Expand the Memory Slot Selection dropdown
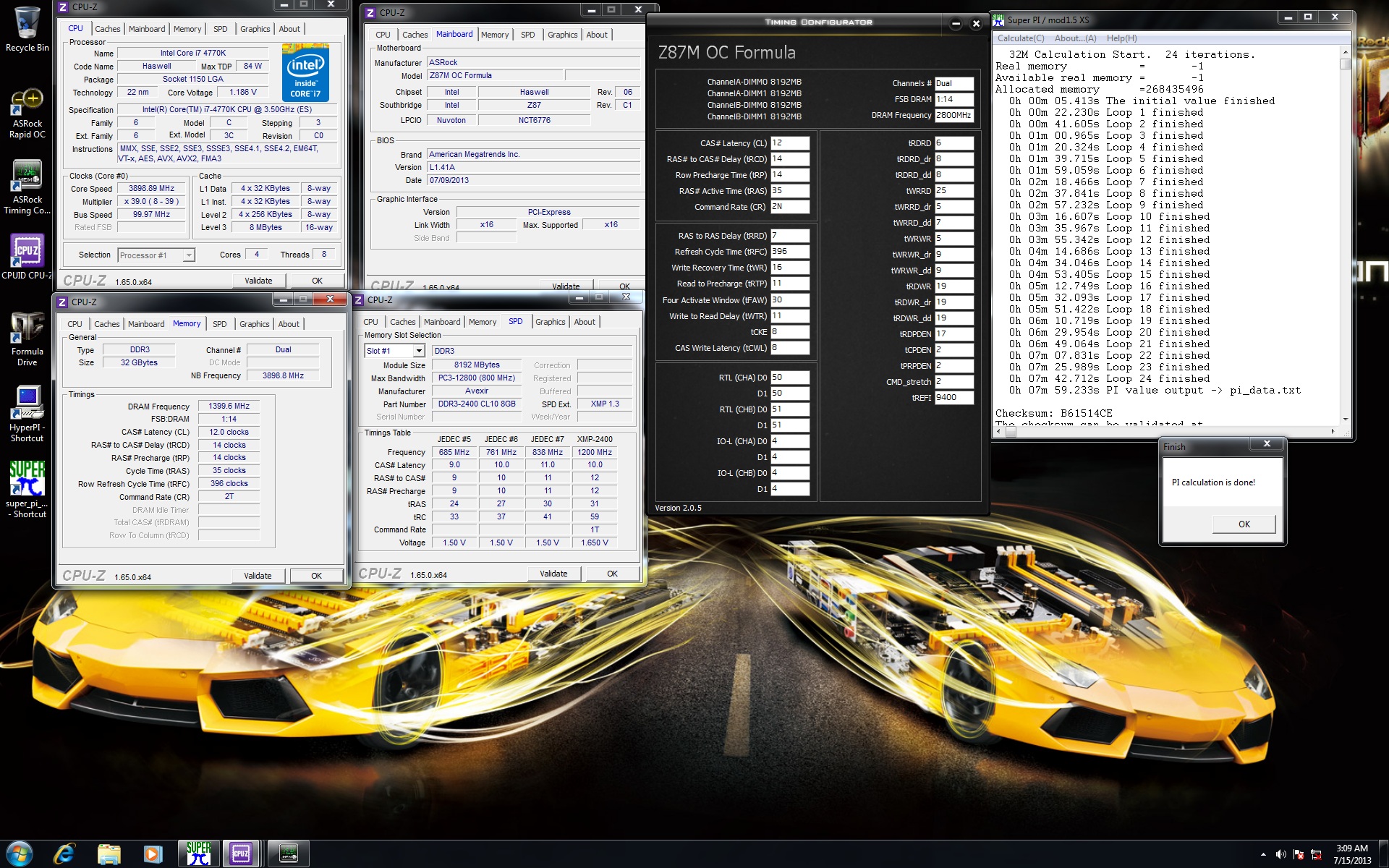 [418, 351]
